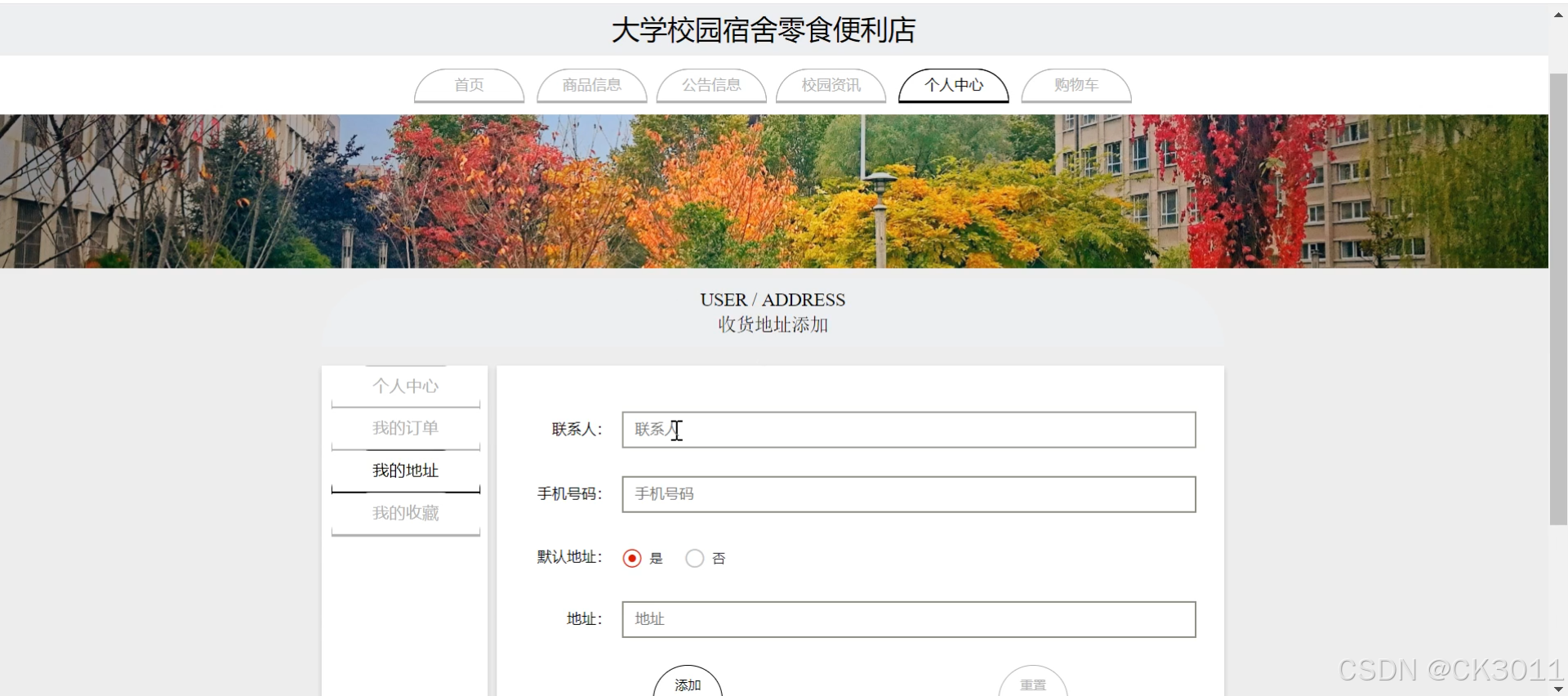Open the 首页 navigation tab
The height and width of the screenshot is (696, 1568).
pos(469,85)
